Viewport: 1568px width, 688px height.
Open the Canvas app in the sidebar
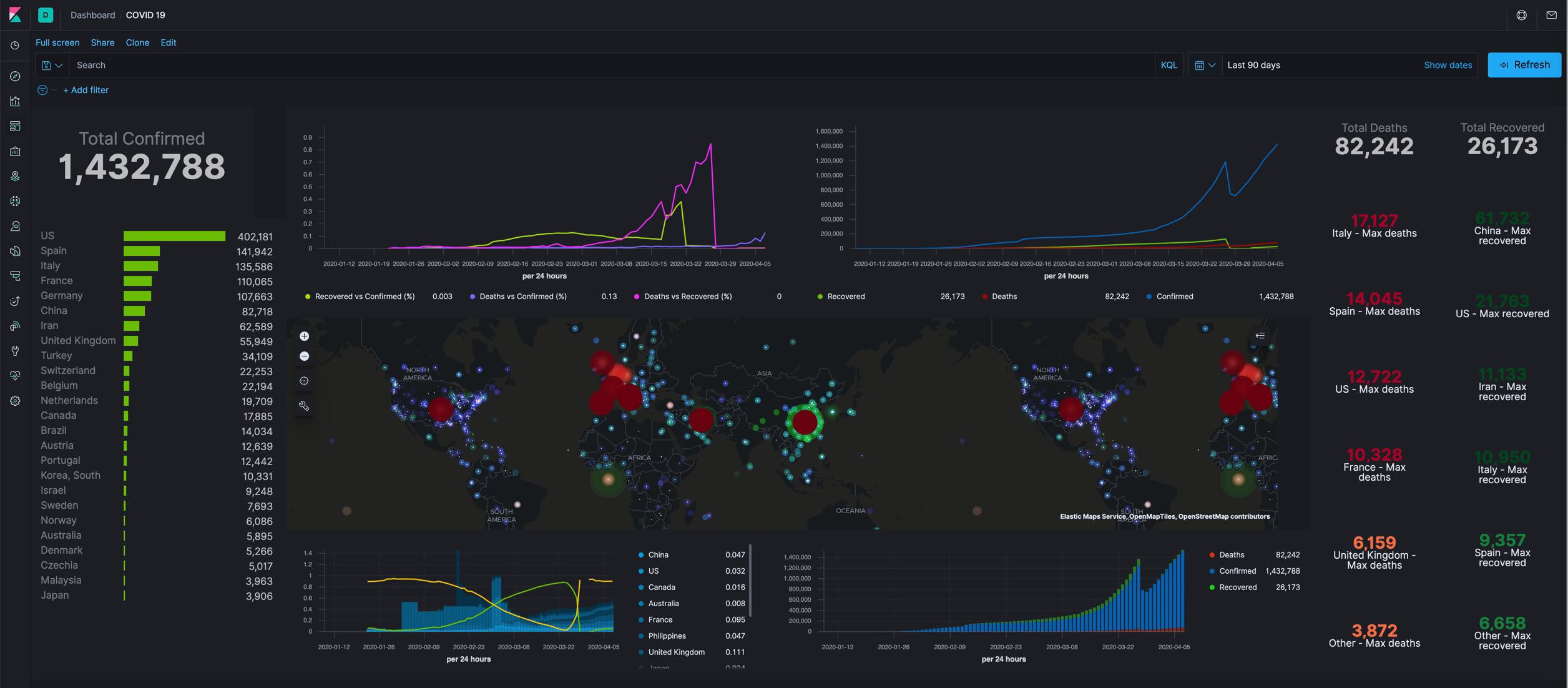tap(15, 151)
